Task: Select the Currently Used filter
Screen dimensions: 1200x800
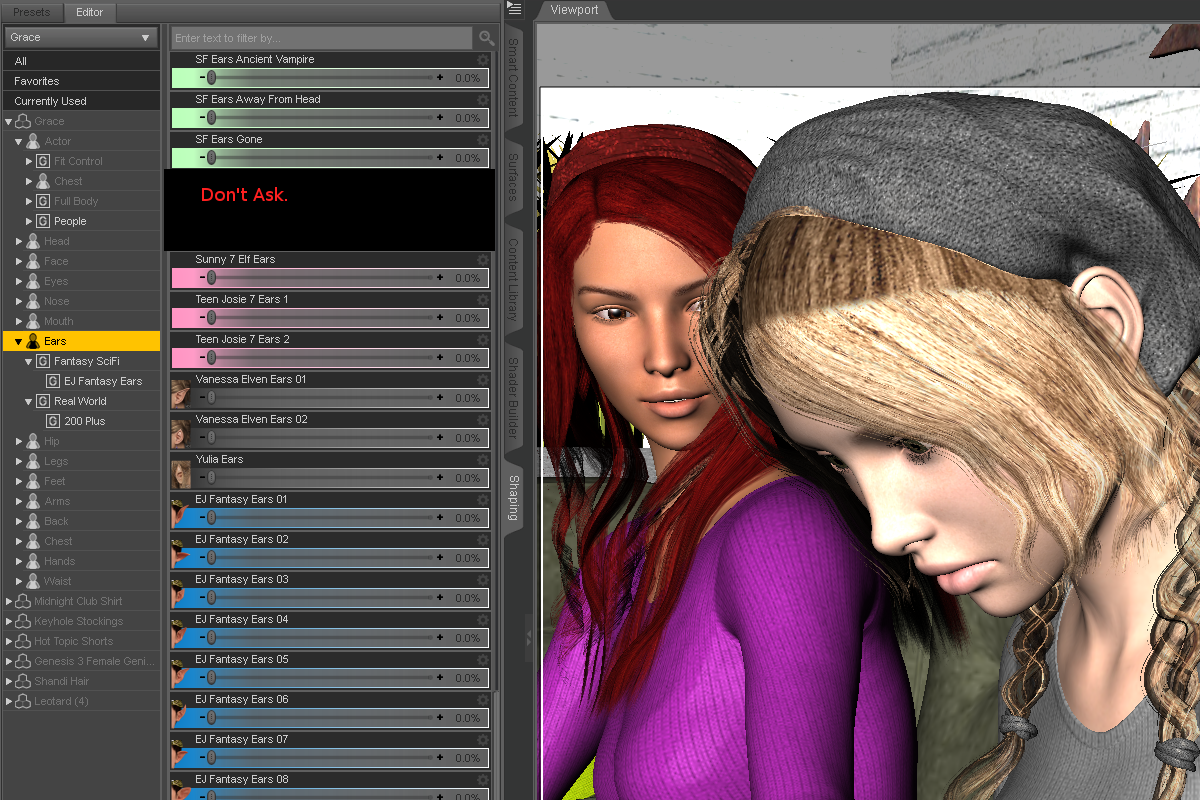Action: click(x=81, y=101)
